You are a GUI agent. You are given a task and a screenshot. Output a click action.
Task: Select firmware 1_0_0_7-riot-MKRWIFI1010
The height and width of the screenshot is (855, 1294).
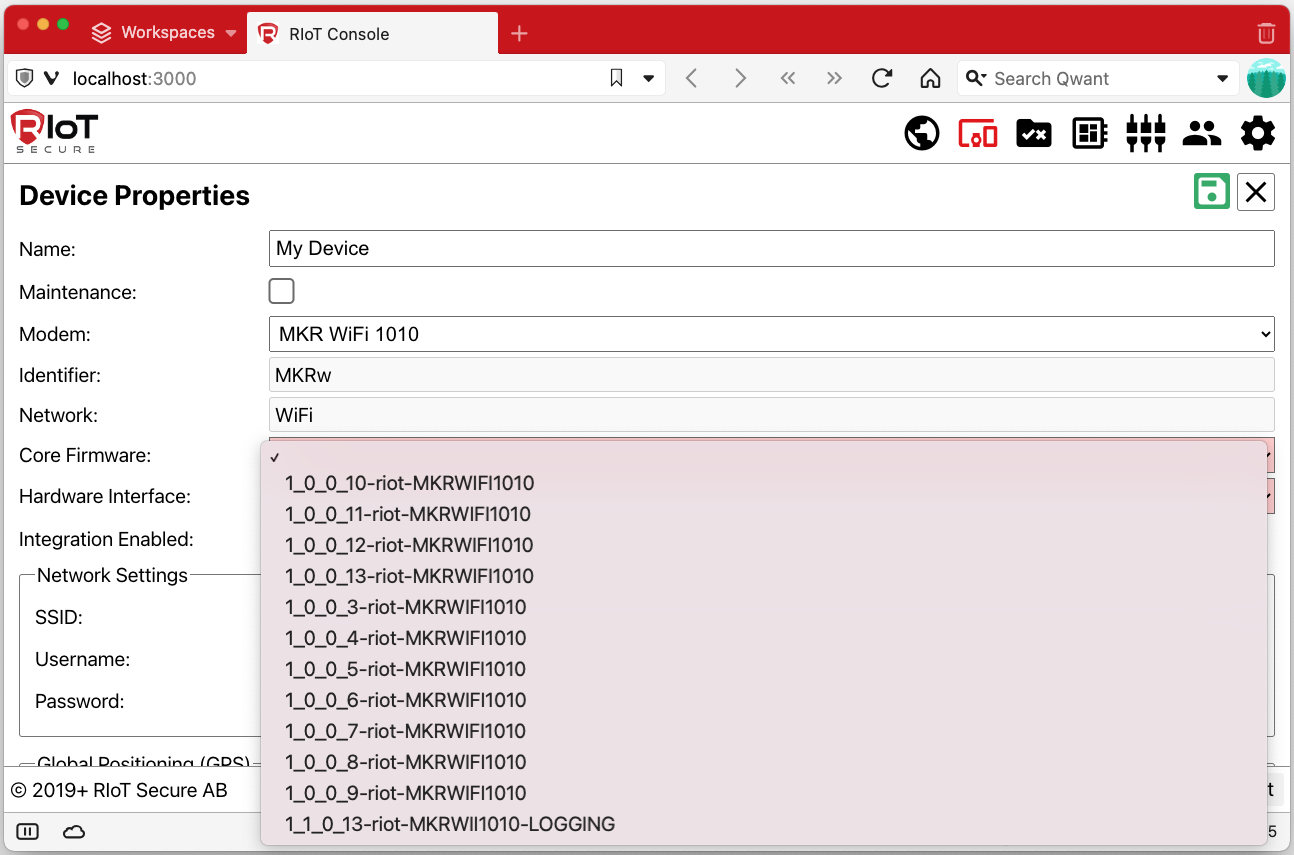click(405, 731)
